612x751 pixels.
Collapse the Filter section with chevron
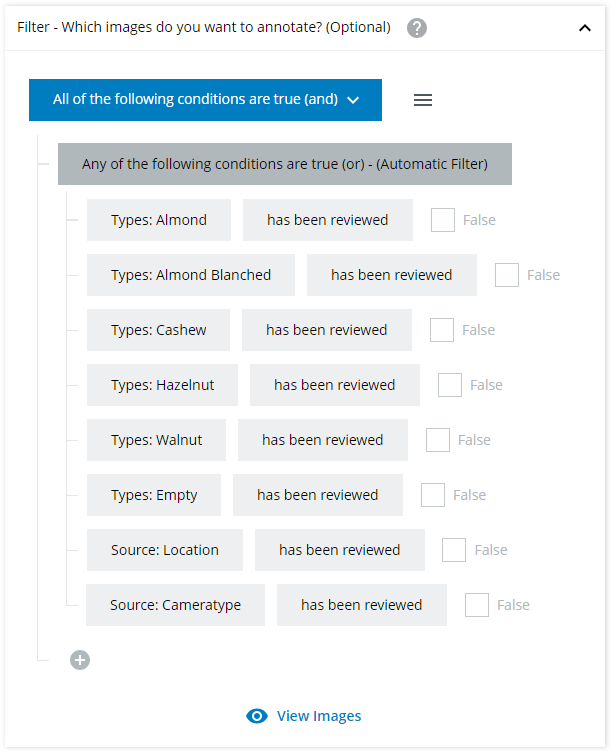click(x=585, y=28)
